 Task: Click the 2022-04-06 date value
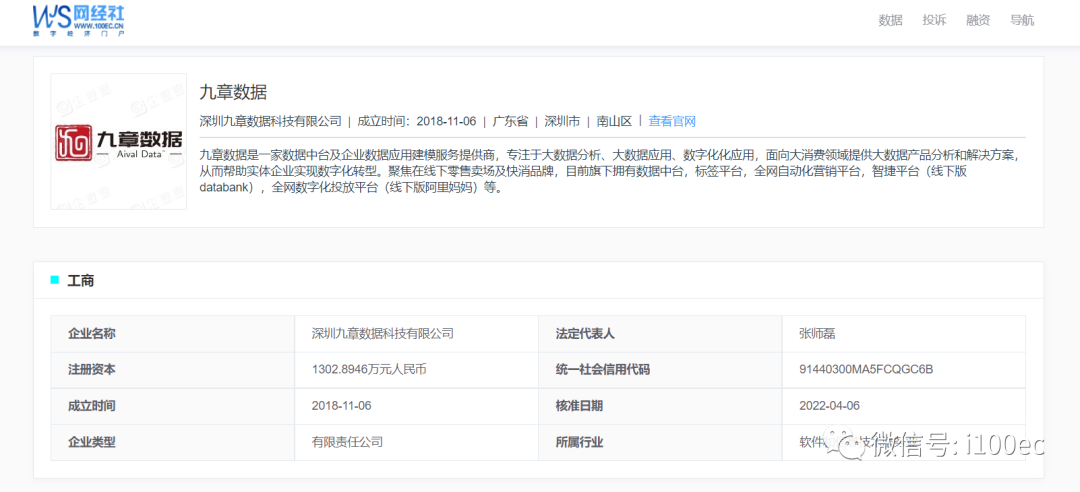tap(829, 406)
